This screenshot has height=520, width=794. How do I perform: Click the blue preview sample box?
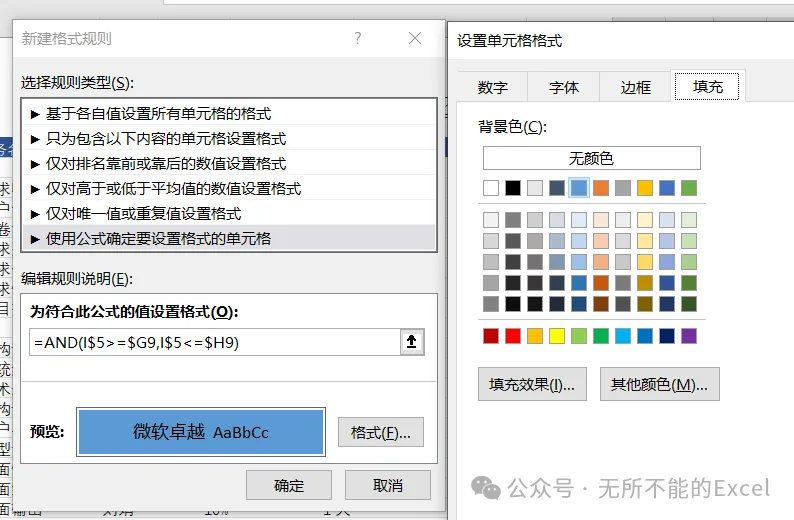(x=201, y=432)
